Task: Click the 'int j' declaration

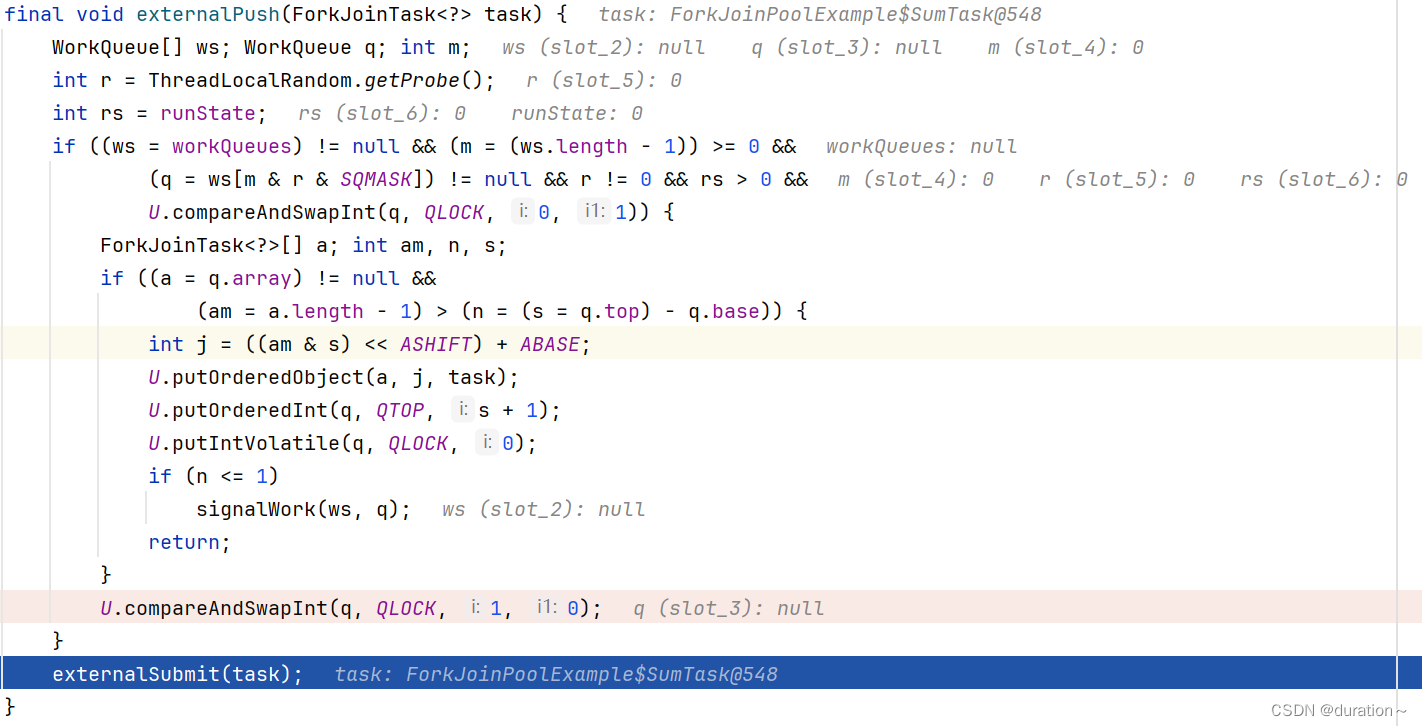Action: coord(178,344)
